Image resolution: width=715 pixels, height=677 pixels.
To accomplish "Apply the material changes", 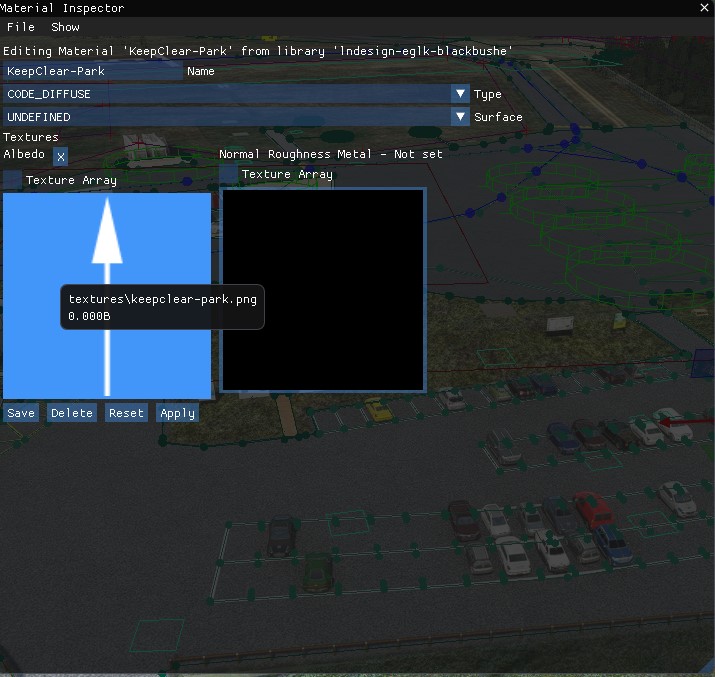I will click(177, 413).
